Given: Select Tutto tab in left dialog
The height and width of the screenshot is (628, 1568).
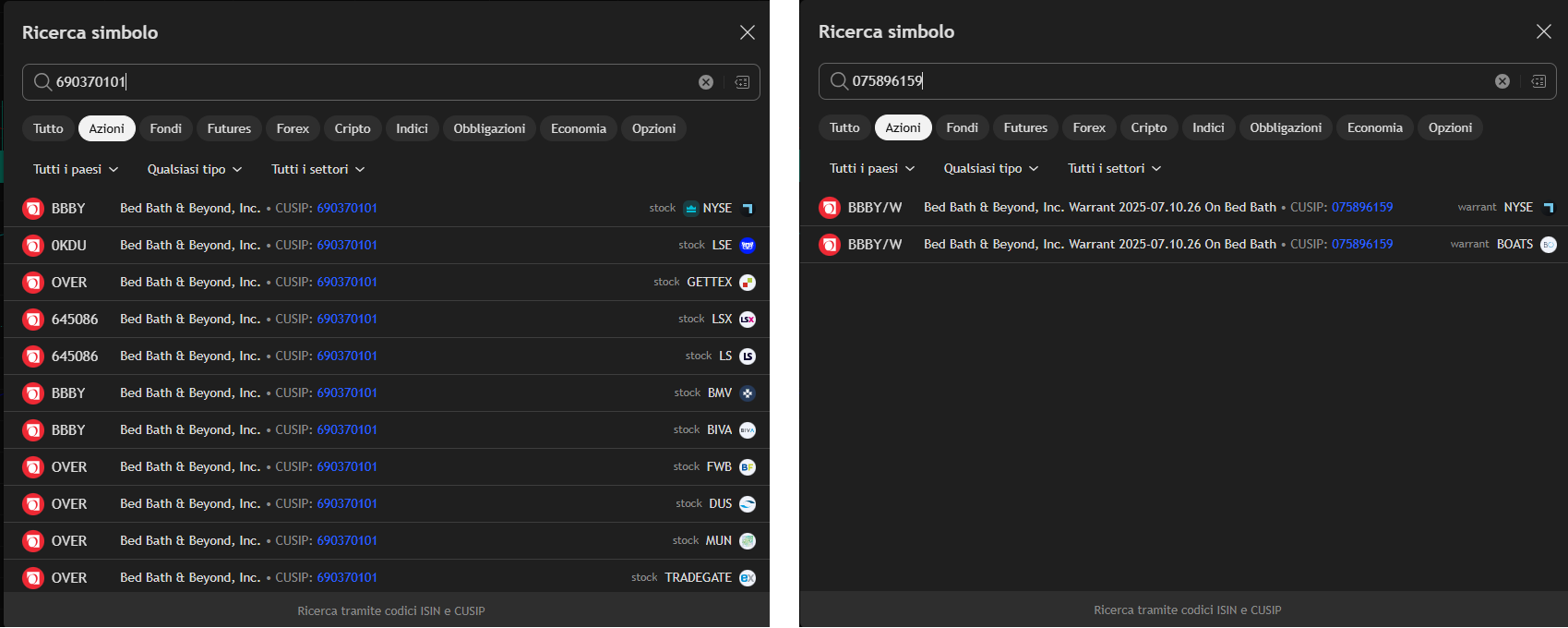Looking at the screenshot, I should pyautogui.click(x=48, y=128).
